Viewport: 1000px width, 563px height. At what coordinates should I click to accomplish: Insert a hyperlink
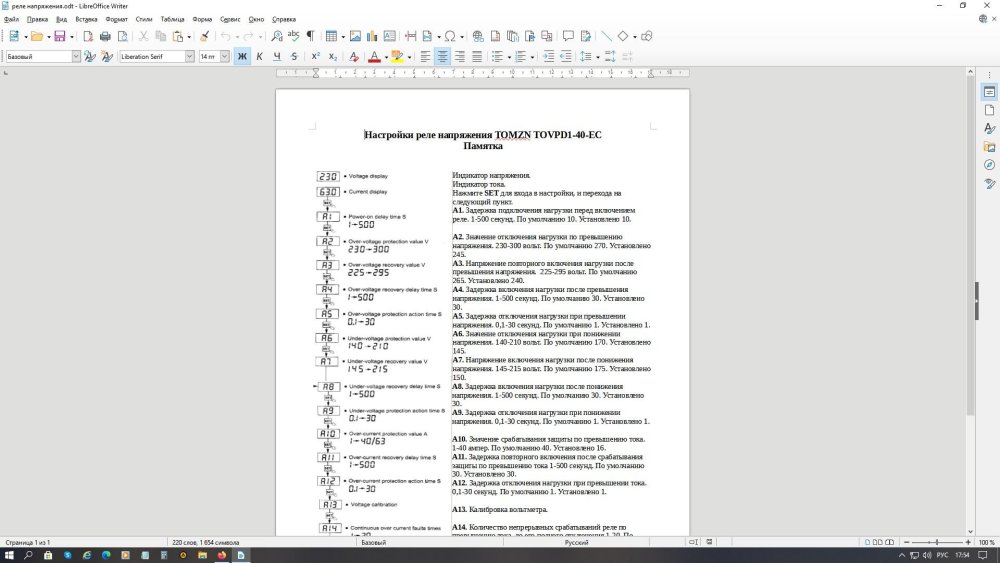click(478, 36)
